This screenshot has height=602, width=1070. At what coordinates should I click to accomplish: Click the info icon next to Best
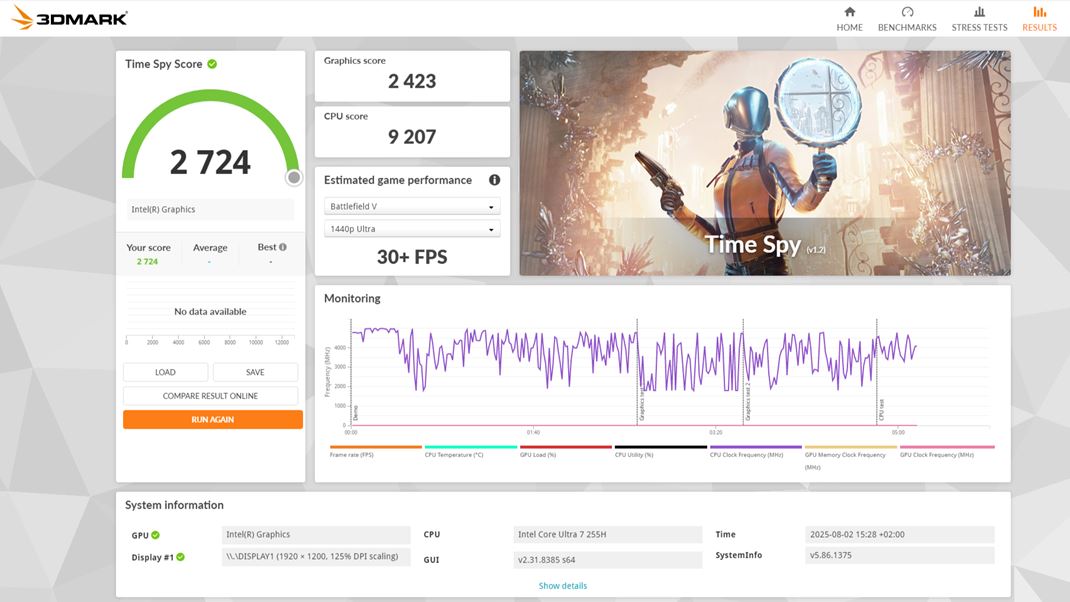[283, 247]
